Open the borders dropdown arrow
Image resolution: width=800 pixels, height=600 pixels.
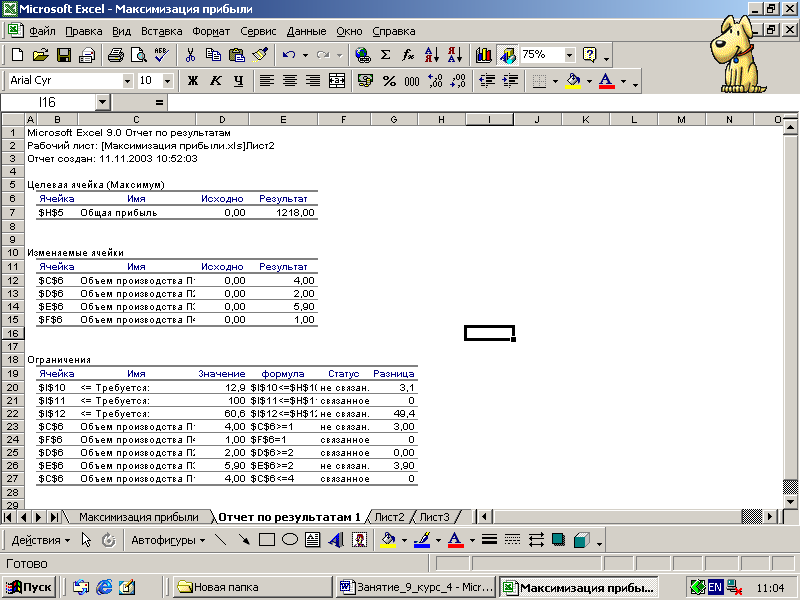coord(555,81)
